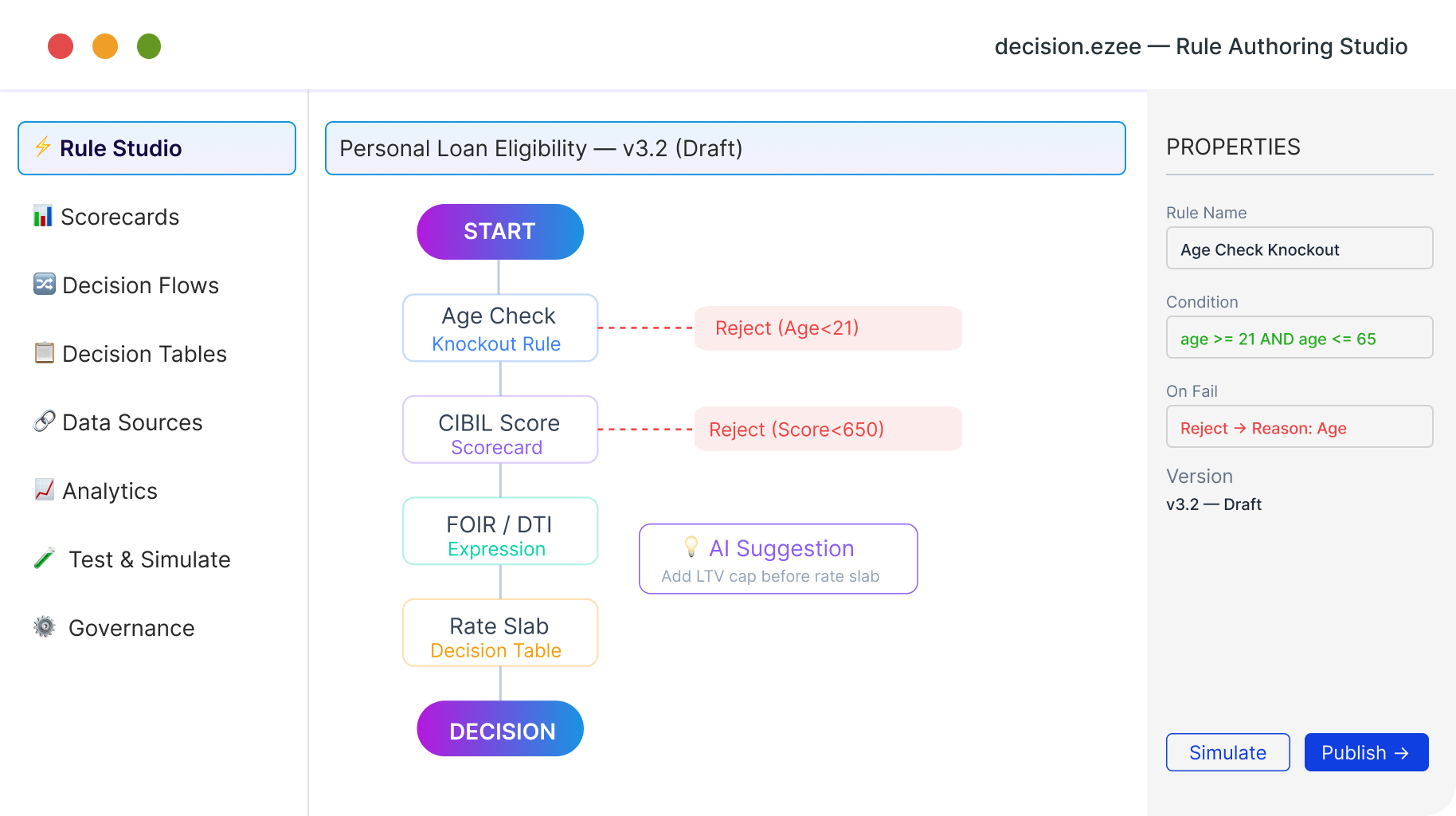The height and width of the screenshot is (816, 1456).
Task: Select the CIBIL Score scorecard node
Action: coord(500,430)
